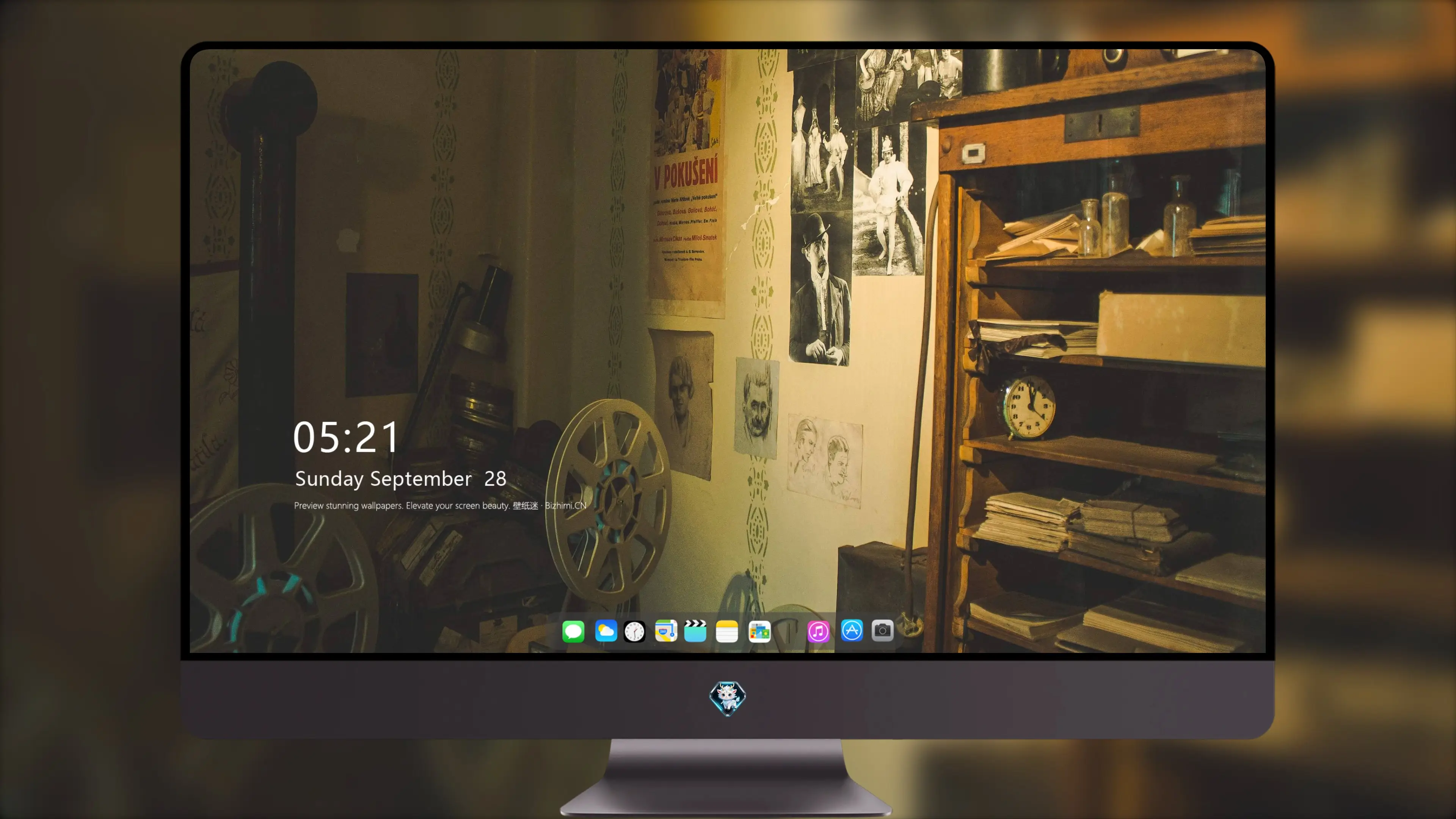Launch the Maps app icon
Viewport: 1456px width, 819px height.
[x=666, y=631]
